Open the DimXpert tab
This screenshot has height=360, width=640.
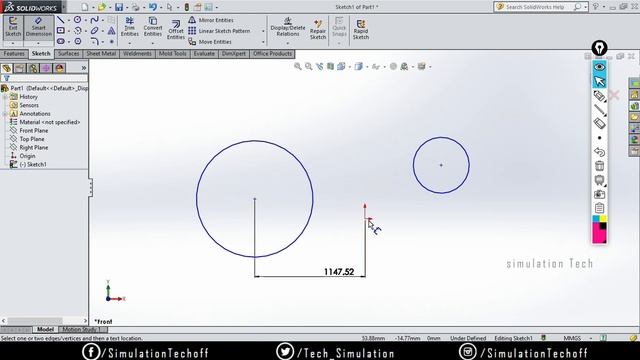coord(234,54)
